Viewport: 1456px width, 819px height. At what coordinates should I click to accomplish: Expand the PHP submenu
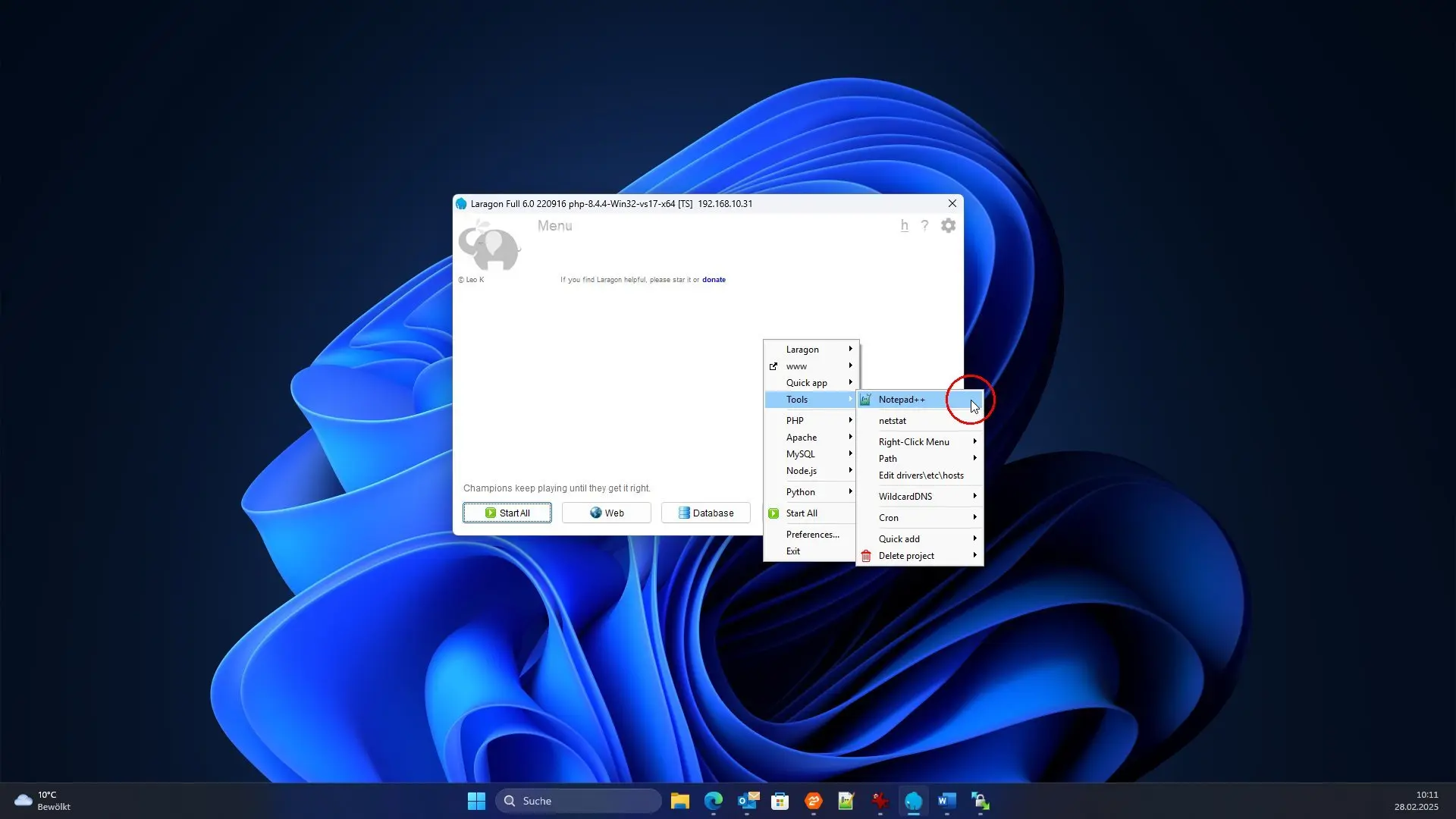811,421
